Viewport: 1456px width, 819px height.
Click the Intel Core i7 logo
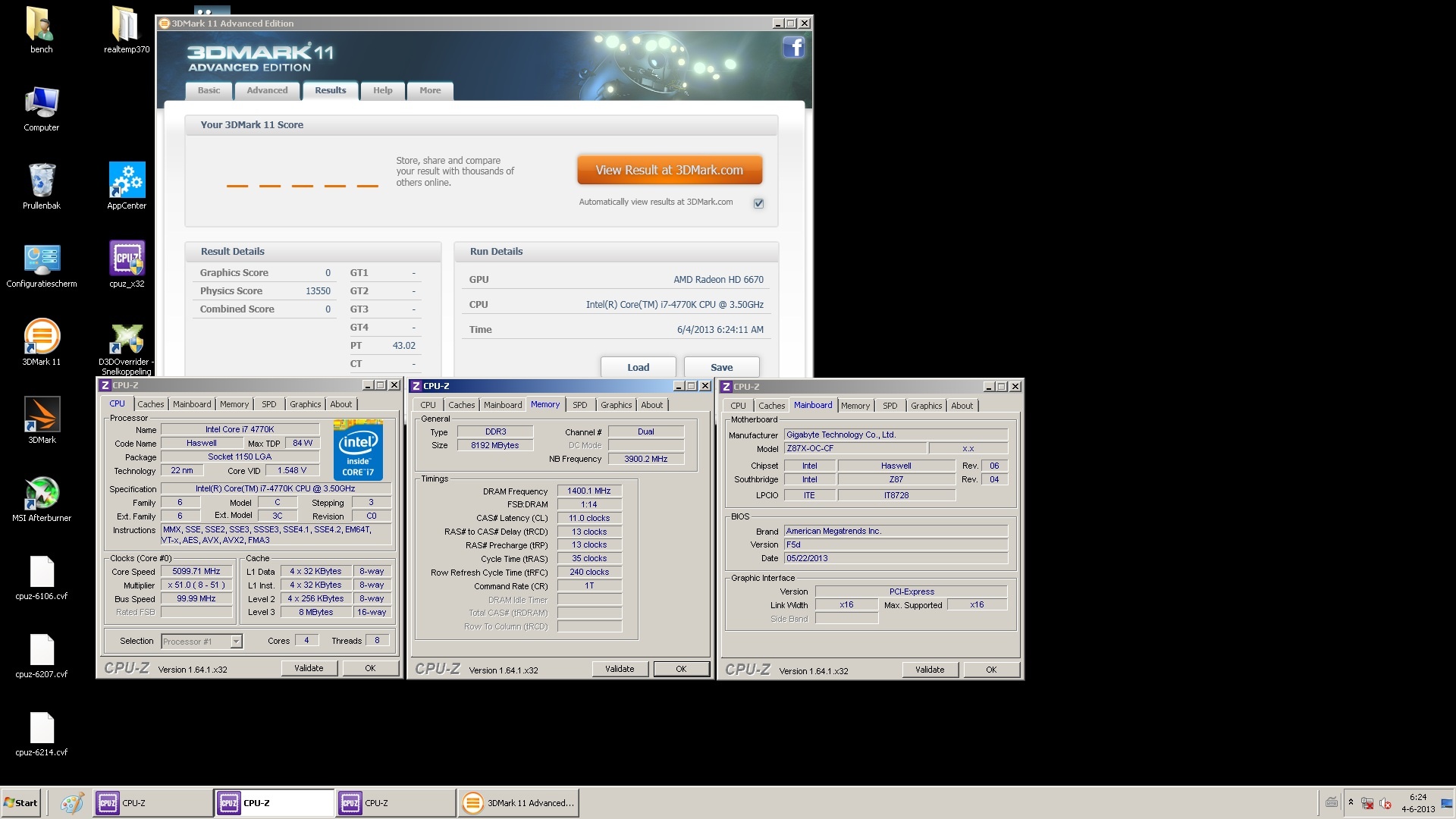coord(358,450)
